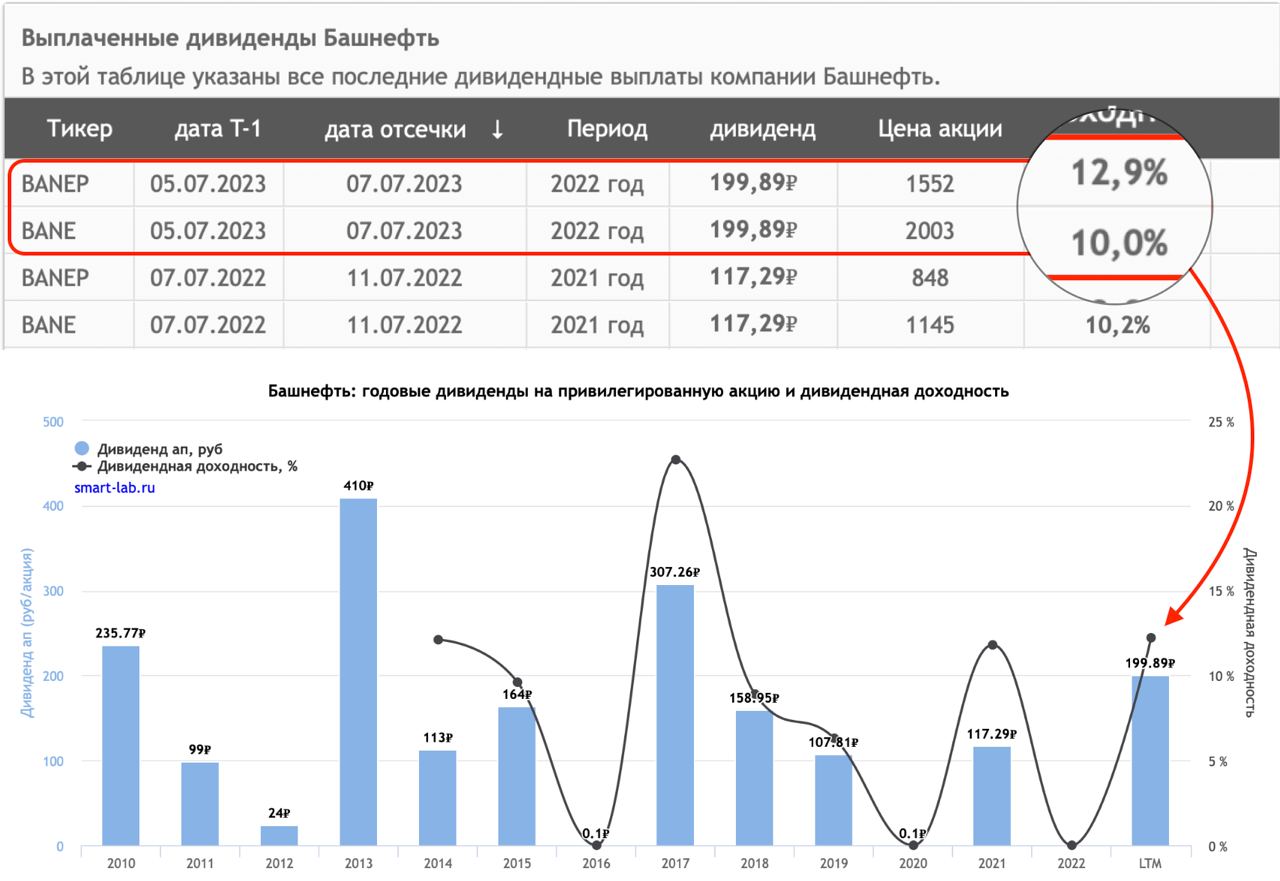Click the Цена акции column header
The image size is (1280, 881).
(x=940, y=129)
